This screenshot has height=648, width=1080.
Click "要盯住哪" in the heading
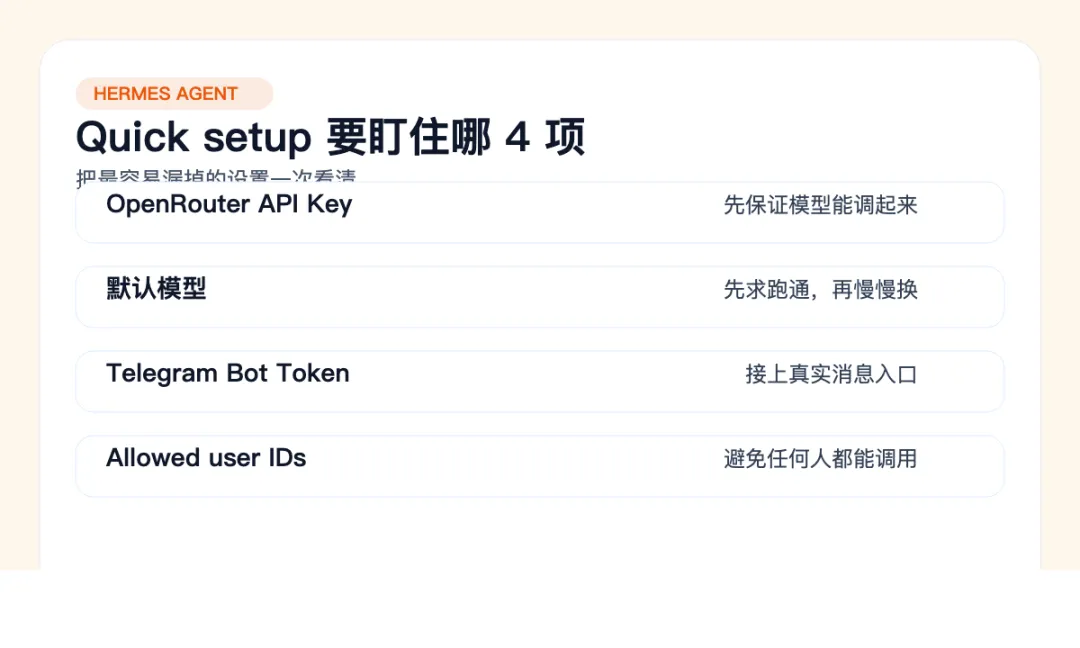tap(408, 137)
